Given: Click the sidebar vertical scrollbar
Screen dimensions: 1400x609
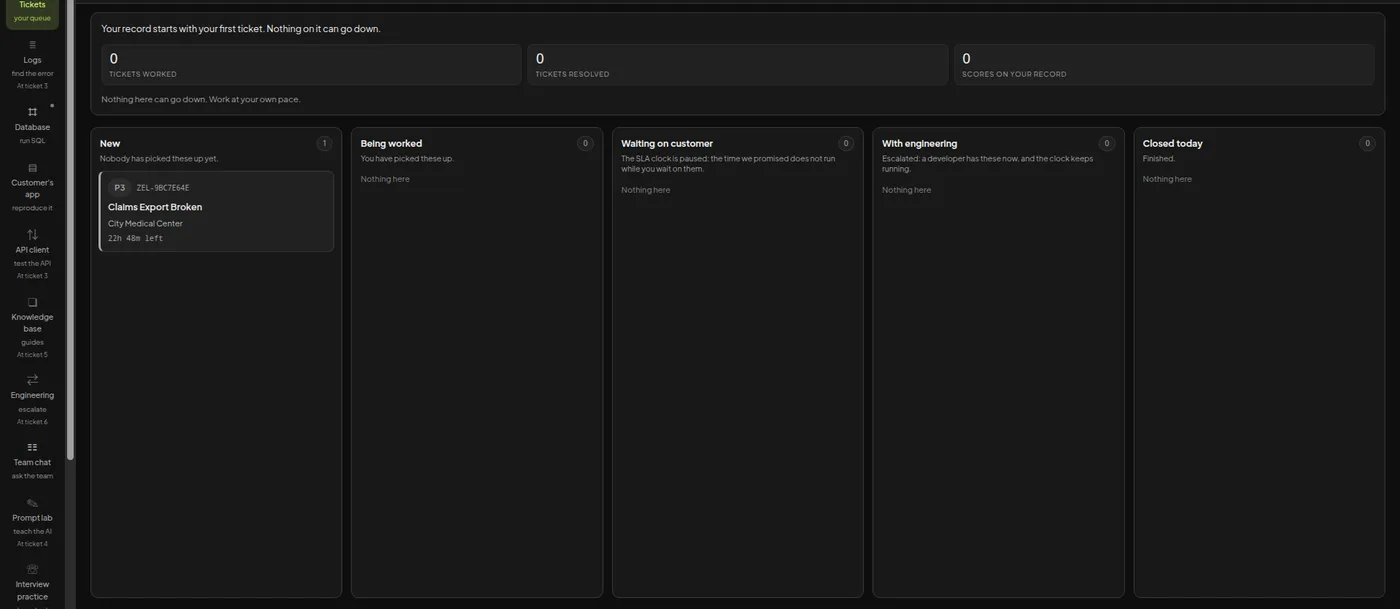Looking at the screenshot, I should click(70, 230).
